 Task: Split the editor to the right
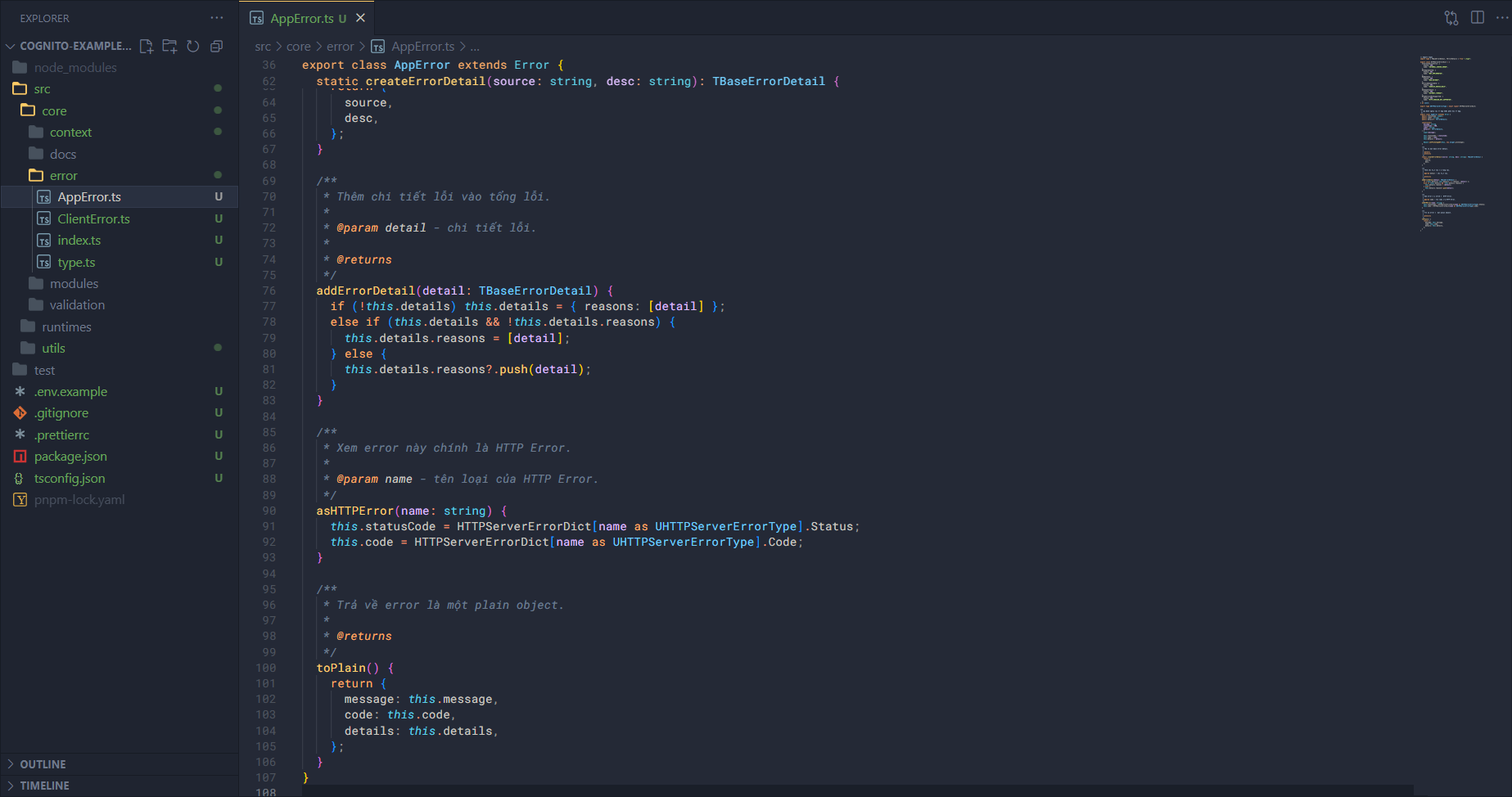(x=1478, y=18)
